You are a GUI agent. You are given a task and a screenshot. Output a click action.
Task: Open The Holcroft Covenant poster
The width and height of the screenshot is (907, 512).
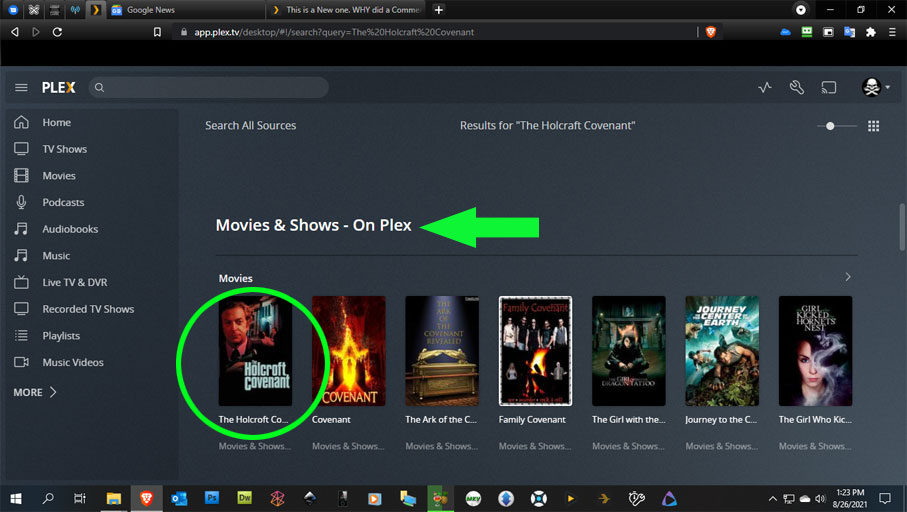(255, 351)
